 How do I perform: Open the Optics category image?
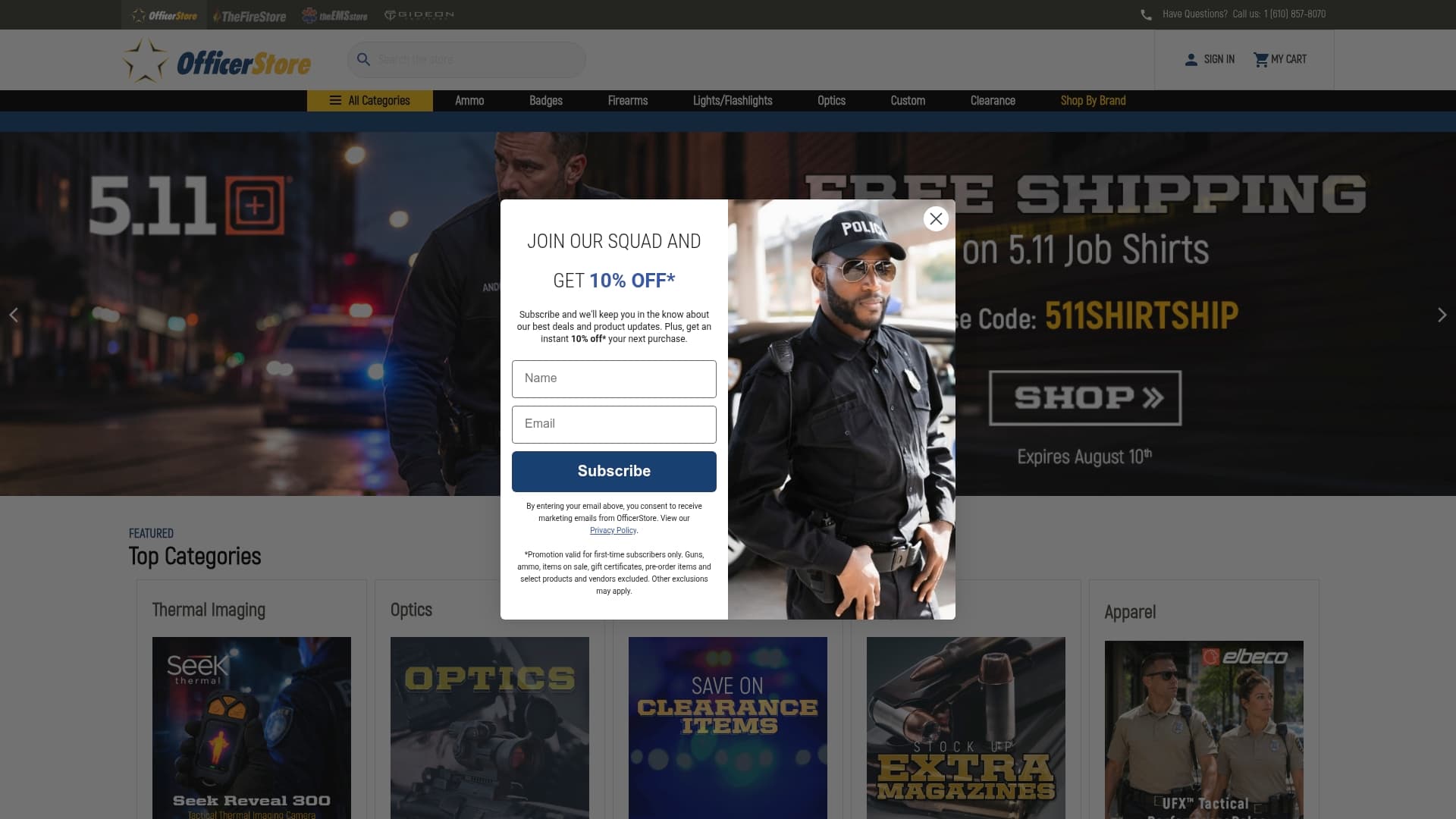[490, 728]
